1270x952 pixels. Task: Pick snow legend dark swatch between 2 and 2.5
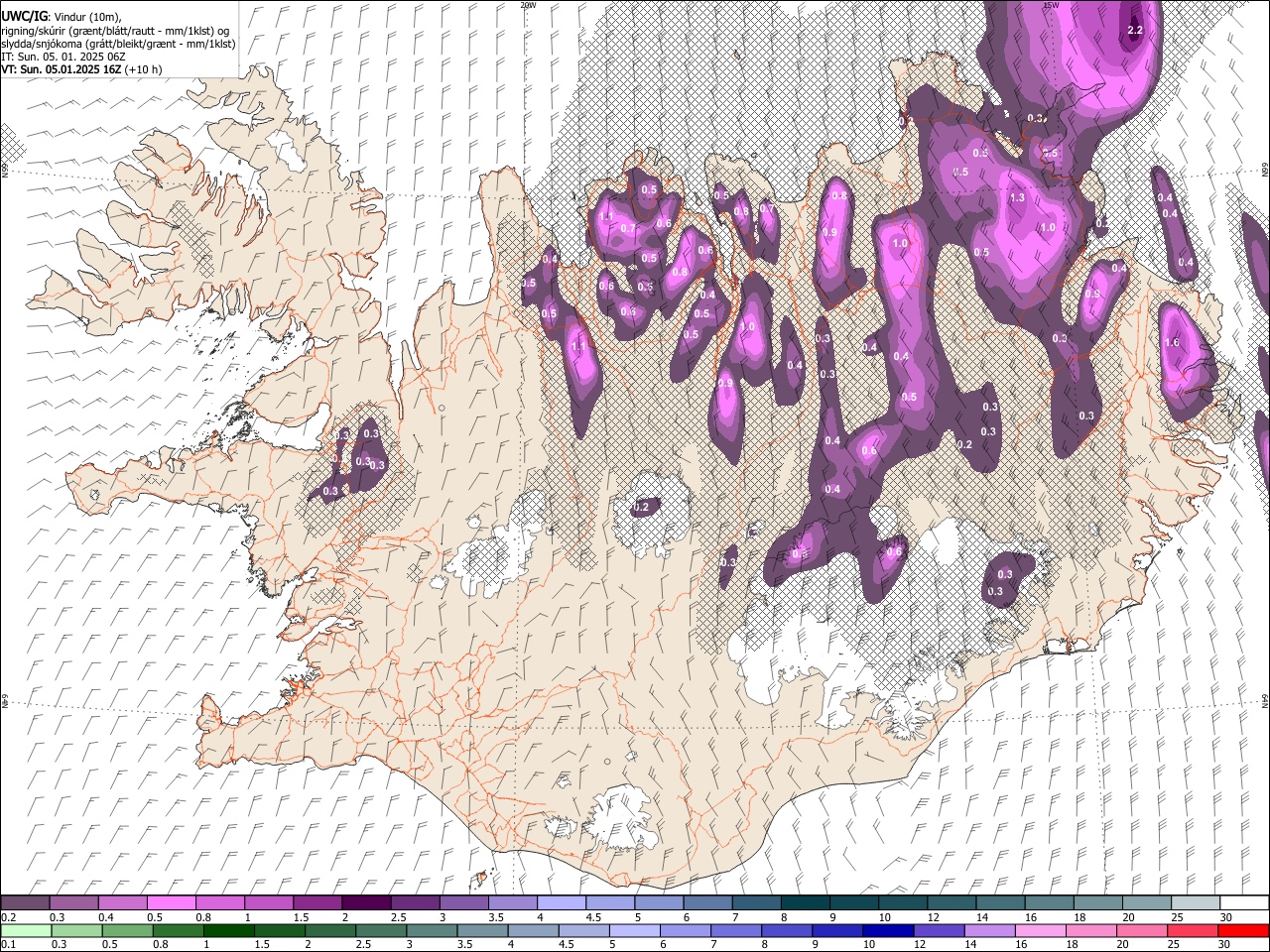pos(365,903)
